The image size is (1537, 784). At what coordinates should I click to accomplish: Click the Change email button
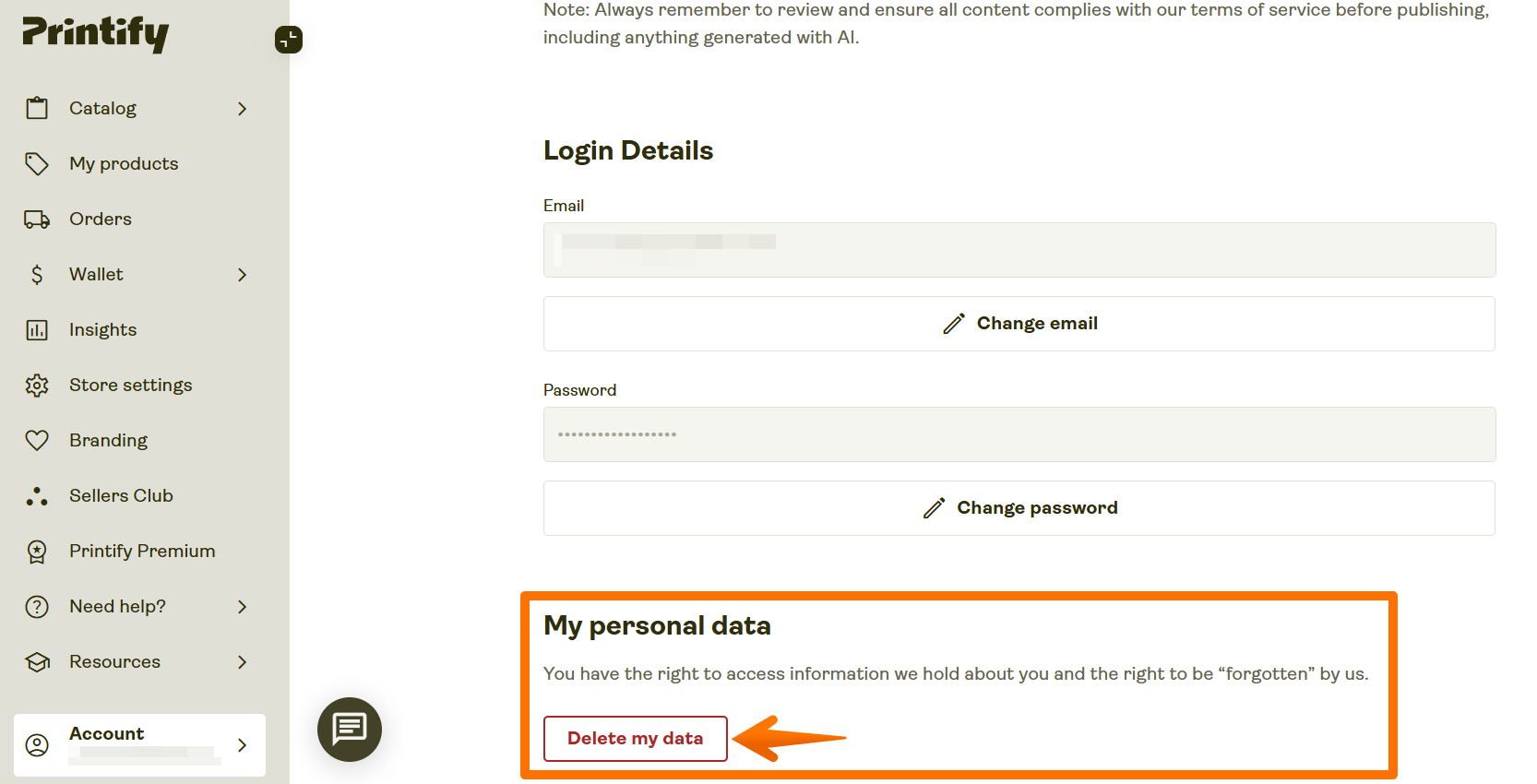[x=1019, y=324]
